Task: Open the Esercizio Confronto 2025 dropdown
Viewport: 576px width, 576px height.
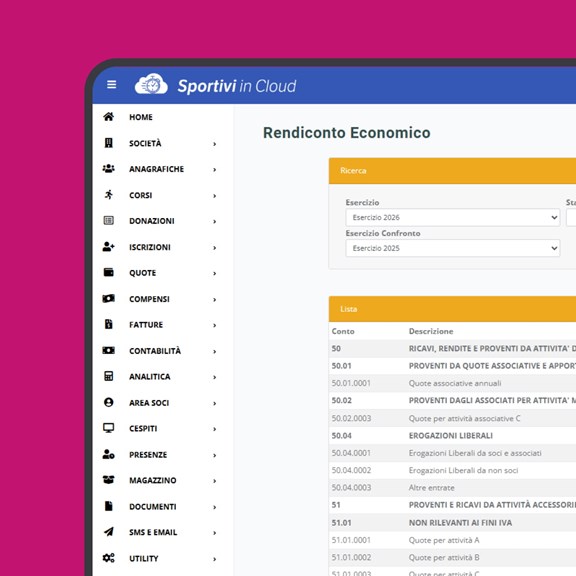Action: 453,248
